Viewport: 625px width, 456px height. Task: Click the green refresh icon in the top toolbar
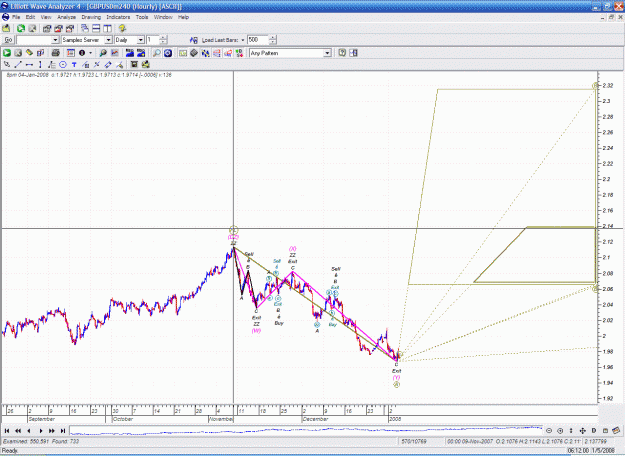click(x=21, y=28)
